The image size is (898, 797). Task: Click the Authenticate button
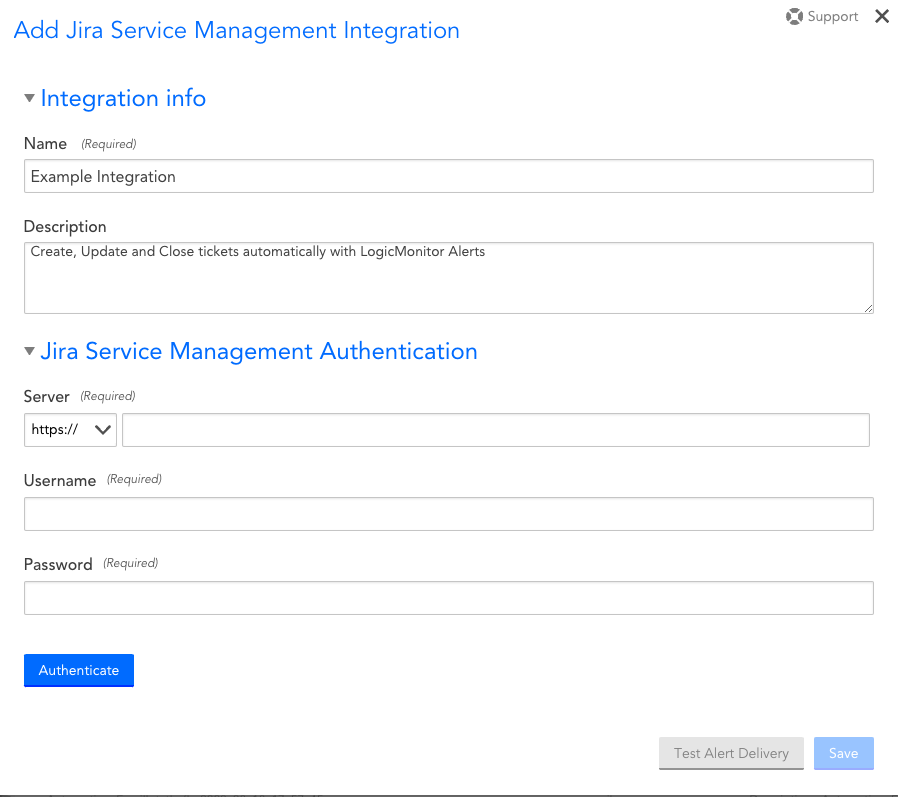click(79, 670)
